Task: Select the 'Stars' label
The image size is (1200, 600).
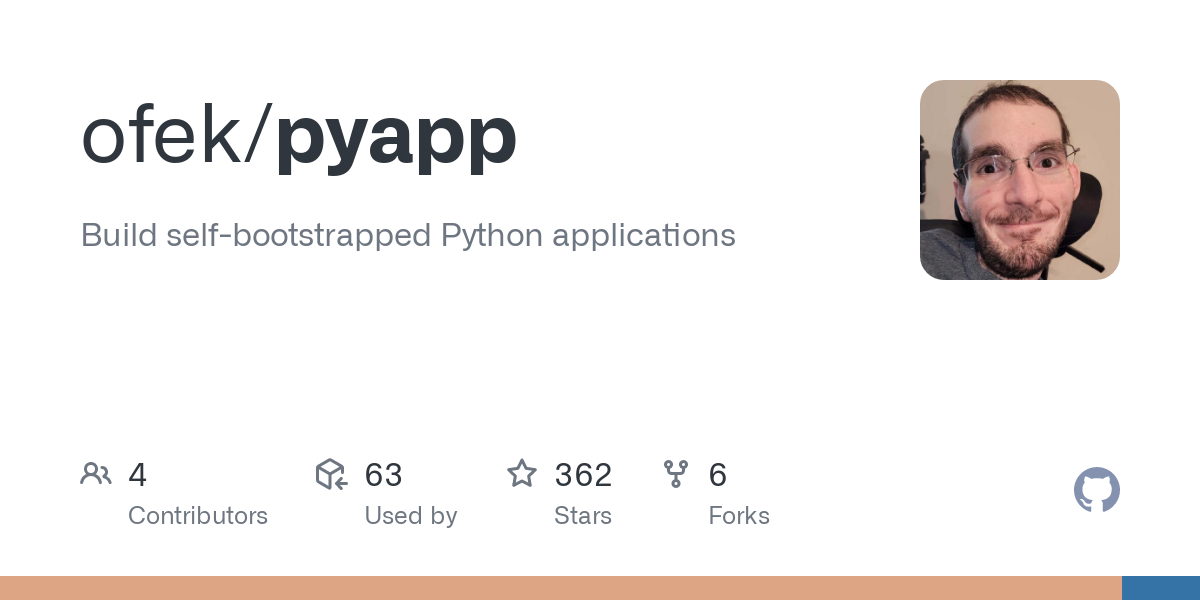Action: pos(583,516)
